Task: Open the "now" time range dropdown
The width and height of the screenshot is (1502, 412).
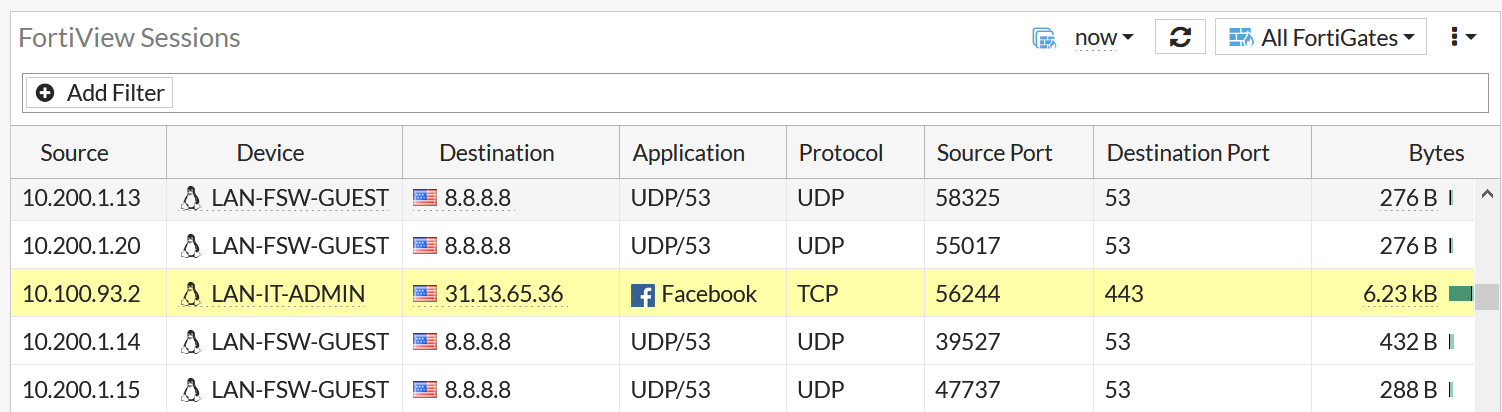Action: [1104, 38]
